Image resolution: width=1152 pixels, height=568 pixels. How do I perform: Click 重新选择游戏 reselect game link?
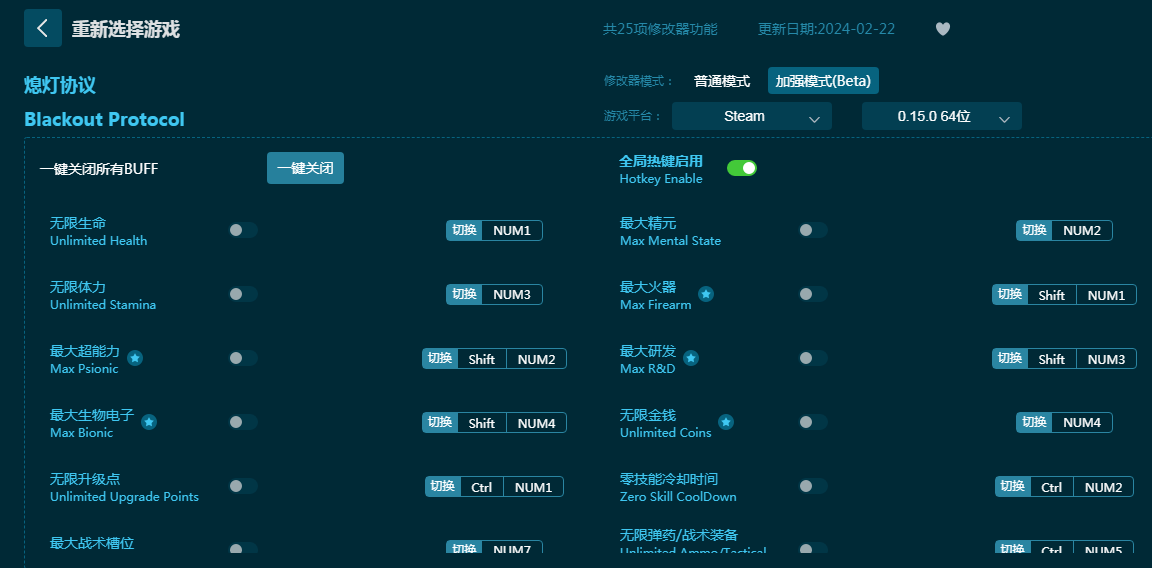(x=126, y=29)
